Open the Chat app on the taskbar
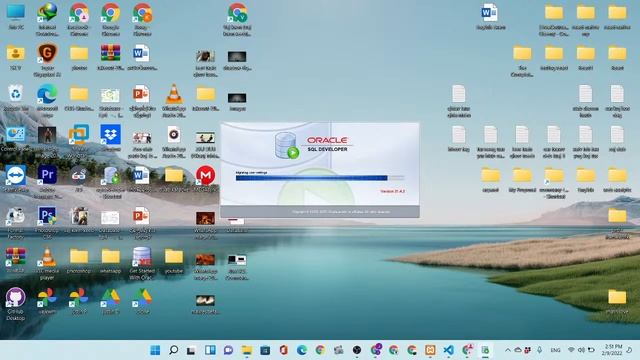Image resolution: width=640 pixels, height=360 pixels. click(228, 350)
